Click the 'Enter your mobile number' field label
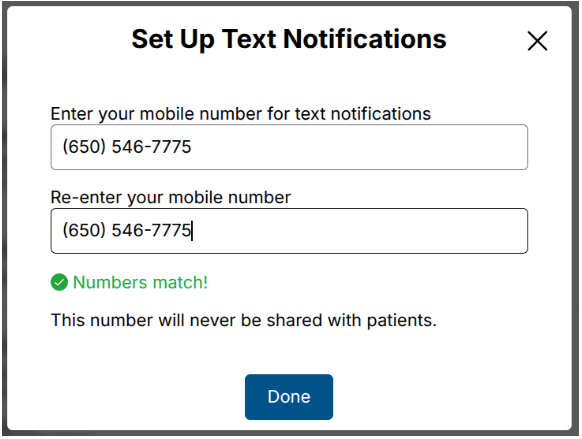582x439 pixels. (x=241, y=114)
